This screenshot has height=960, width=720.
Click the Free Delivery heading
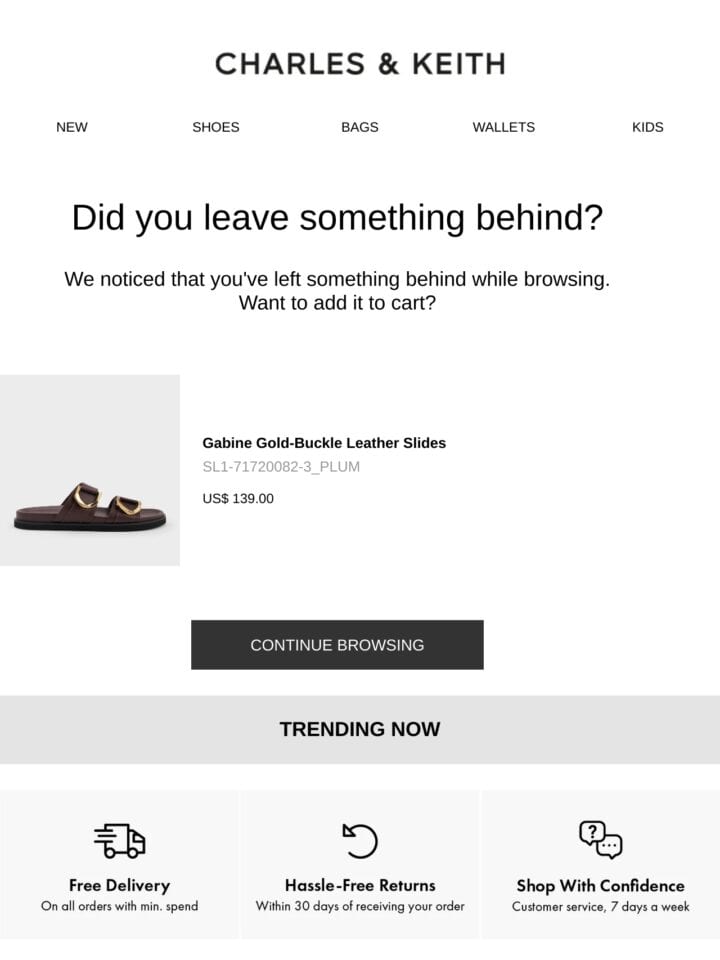coord(119,885)
